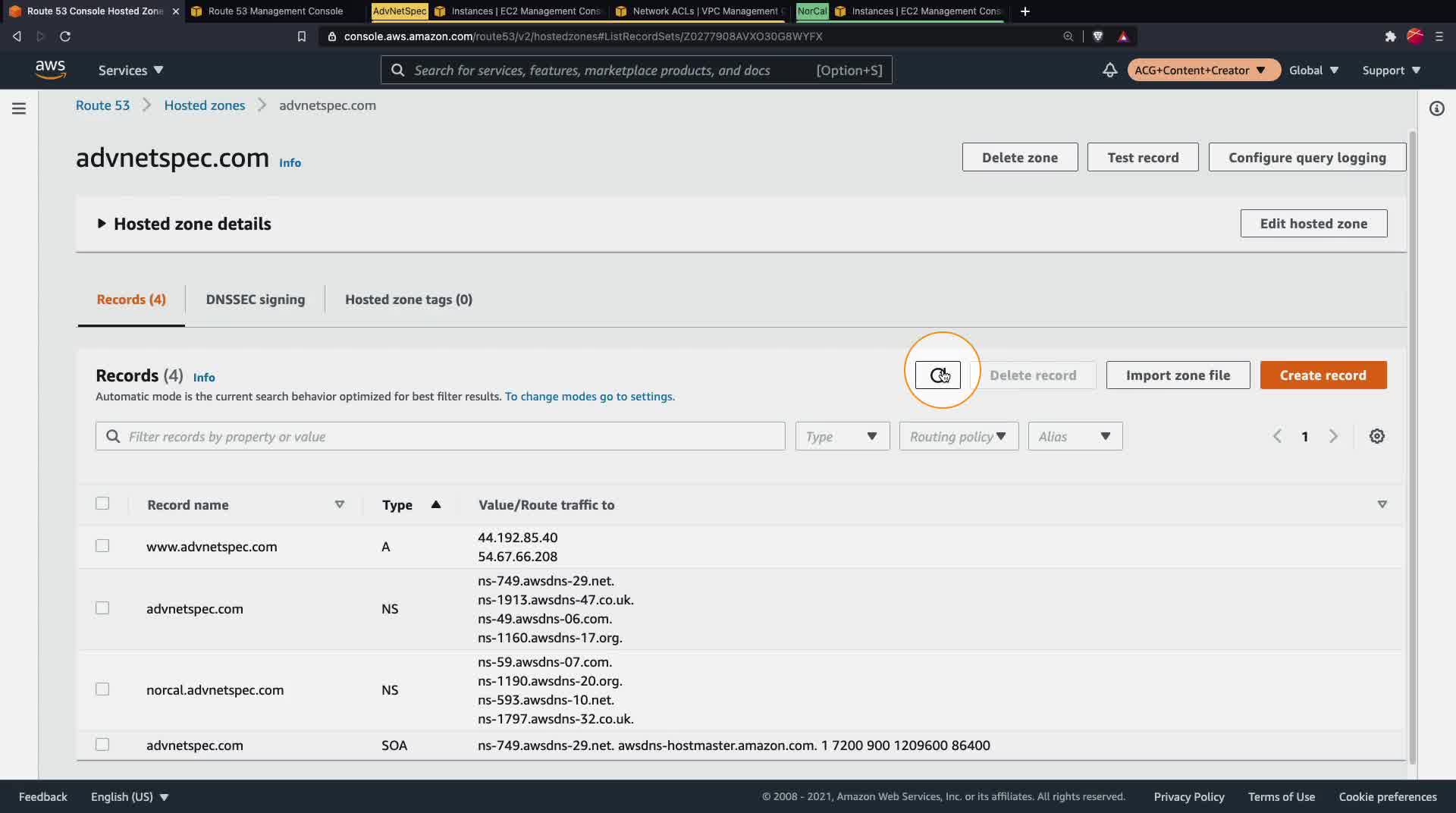Click the Create record button
Viewport: 1456px width, 813px height.
point(1323,375)
